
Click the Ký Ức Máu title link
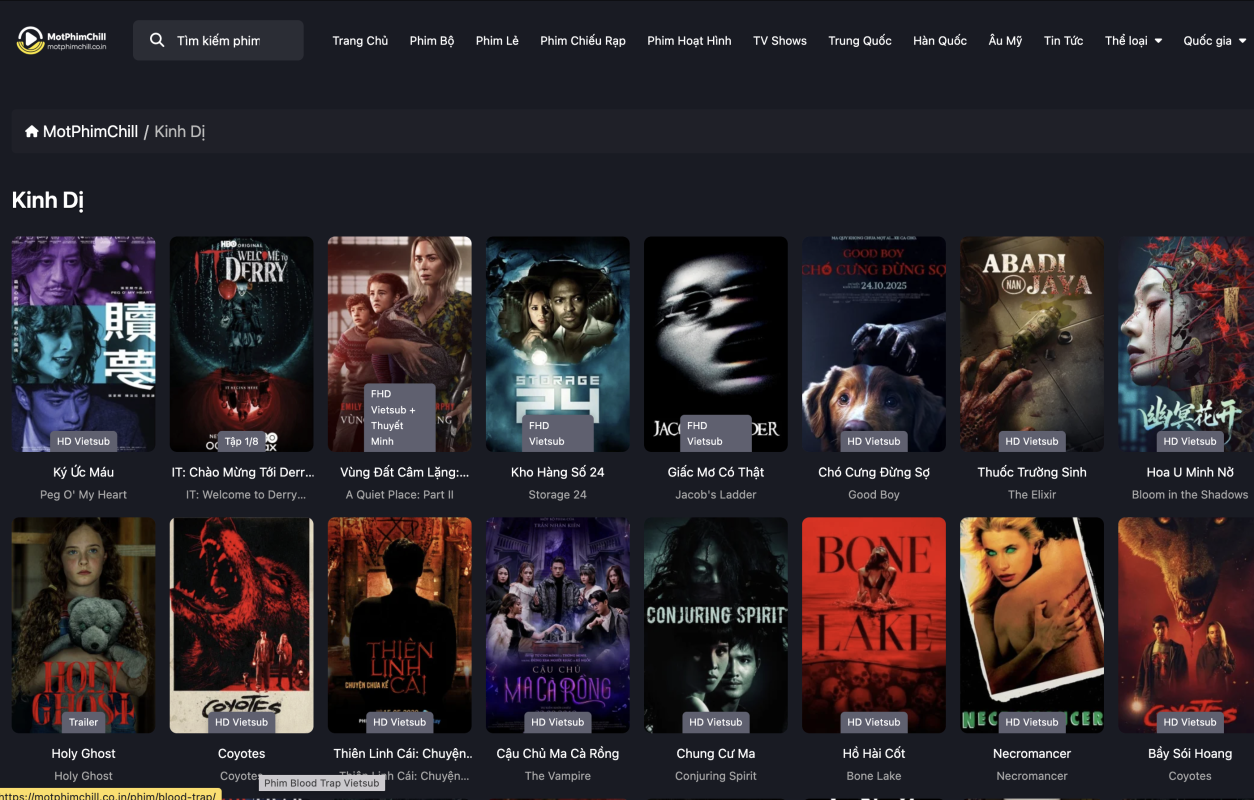click(x=84, y=472)
